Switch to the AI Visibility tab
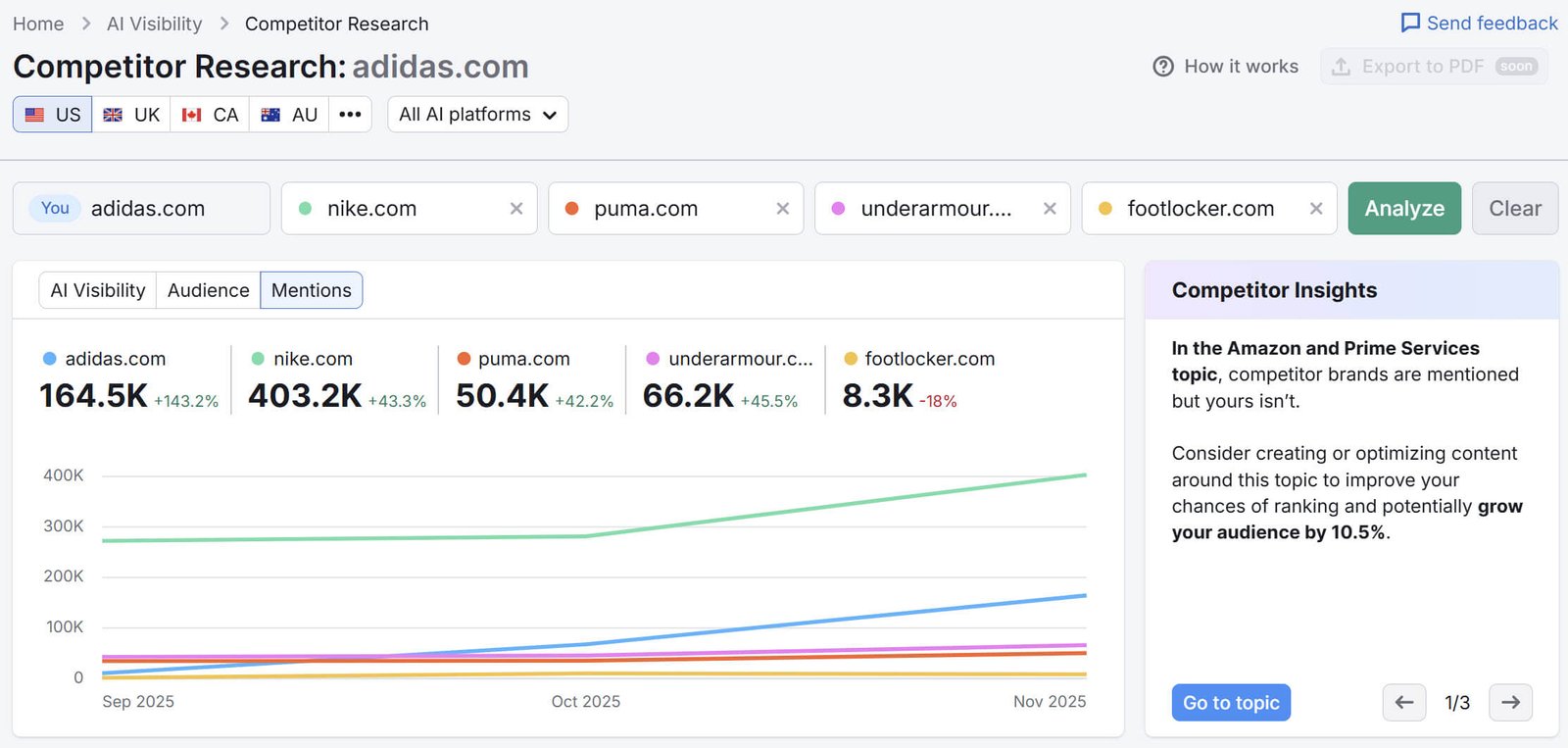This screenshot has height=748, width=1568. click(98, 290)
